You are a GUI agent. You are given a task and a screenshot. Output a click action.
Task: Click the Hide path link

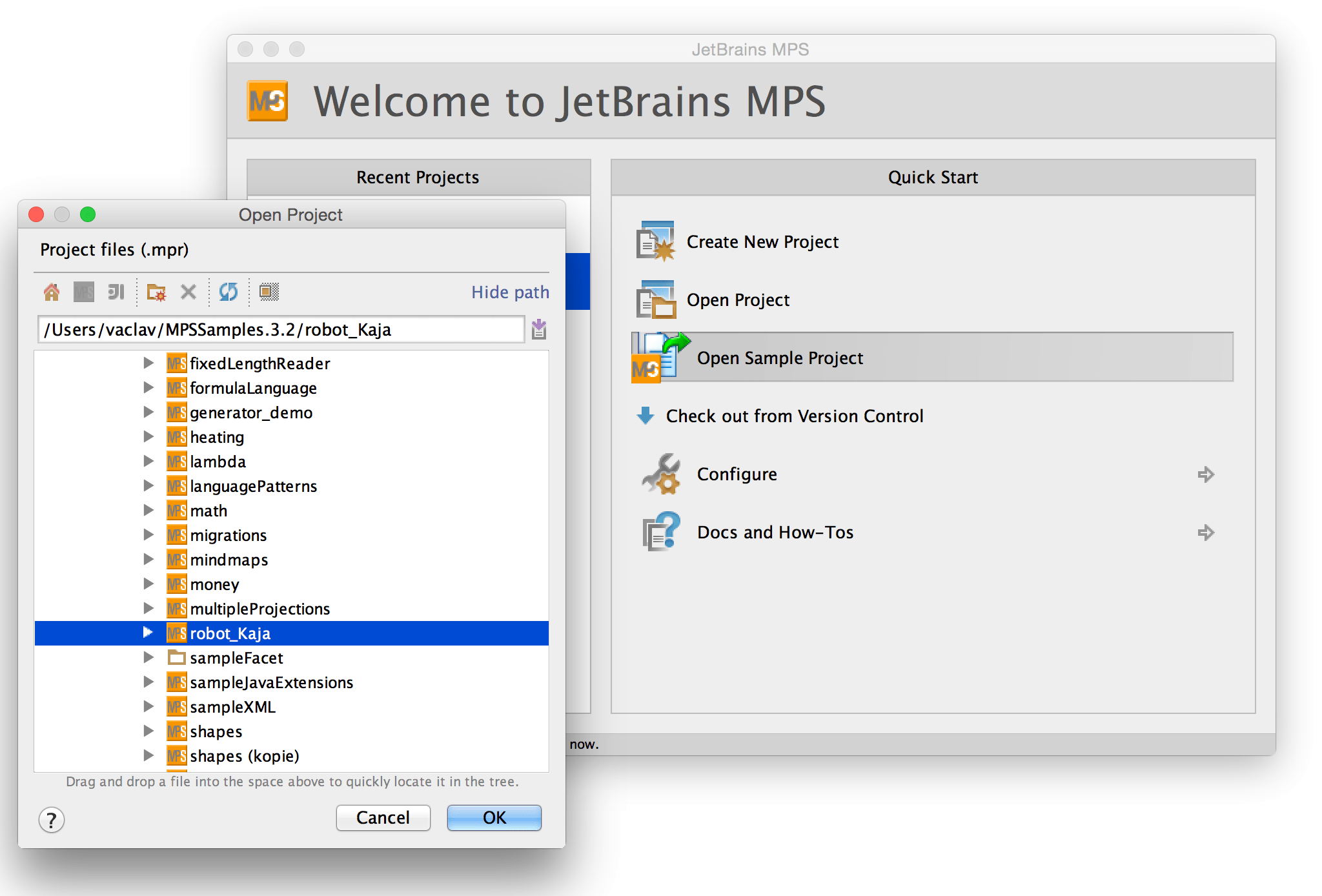[x=510, y=292]
